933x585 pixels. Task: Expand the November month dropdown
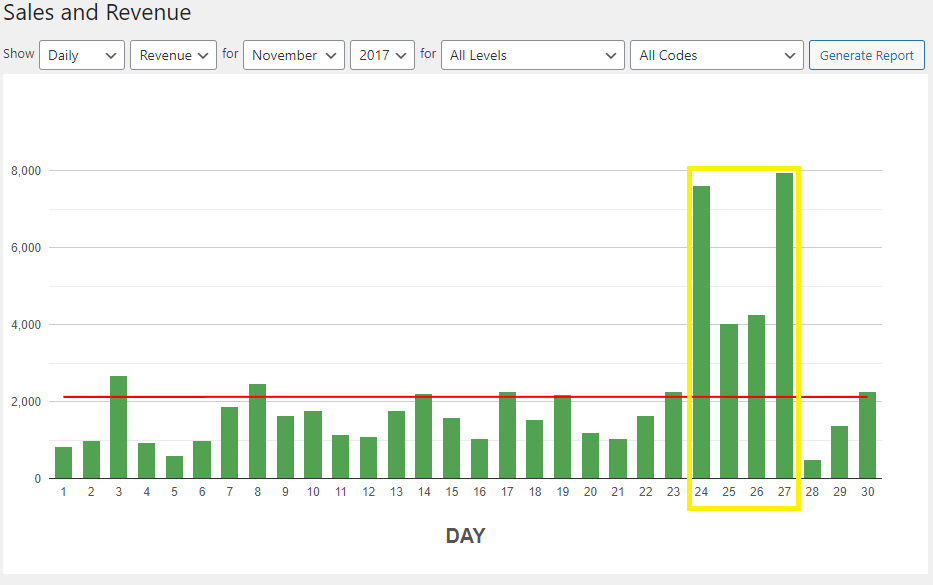coord(294,55)
